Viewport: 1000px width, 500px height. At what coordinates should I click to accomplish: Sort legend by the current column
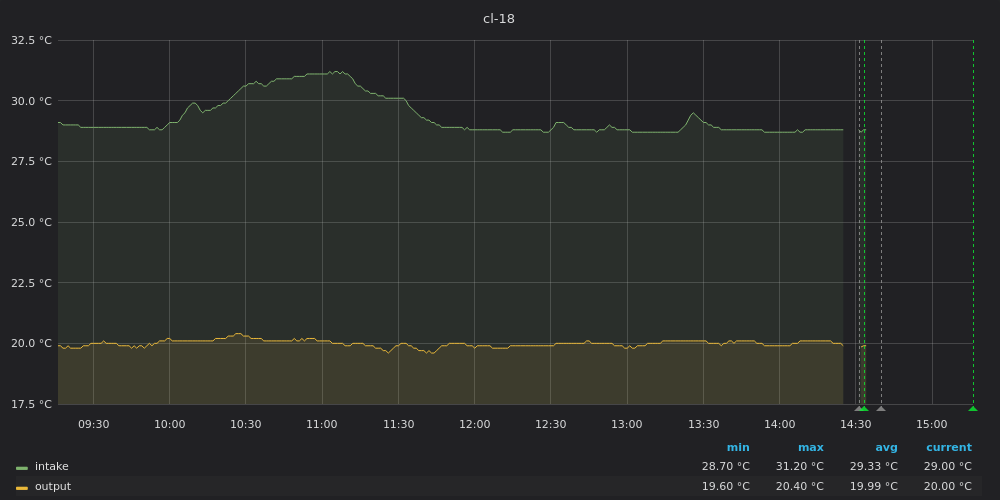[x=948, y=448]
